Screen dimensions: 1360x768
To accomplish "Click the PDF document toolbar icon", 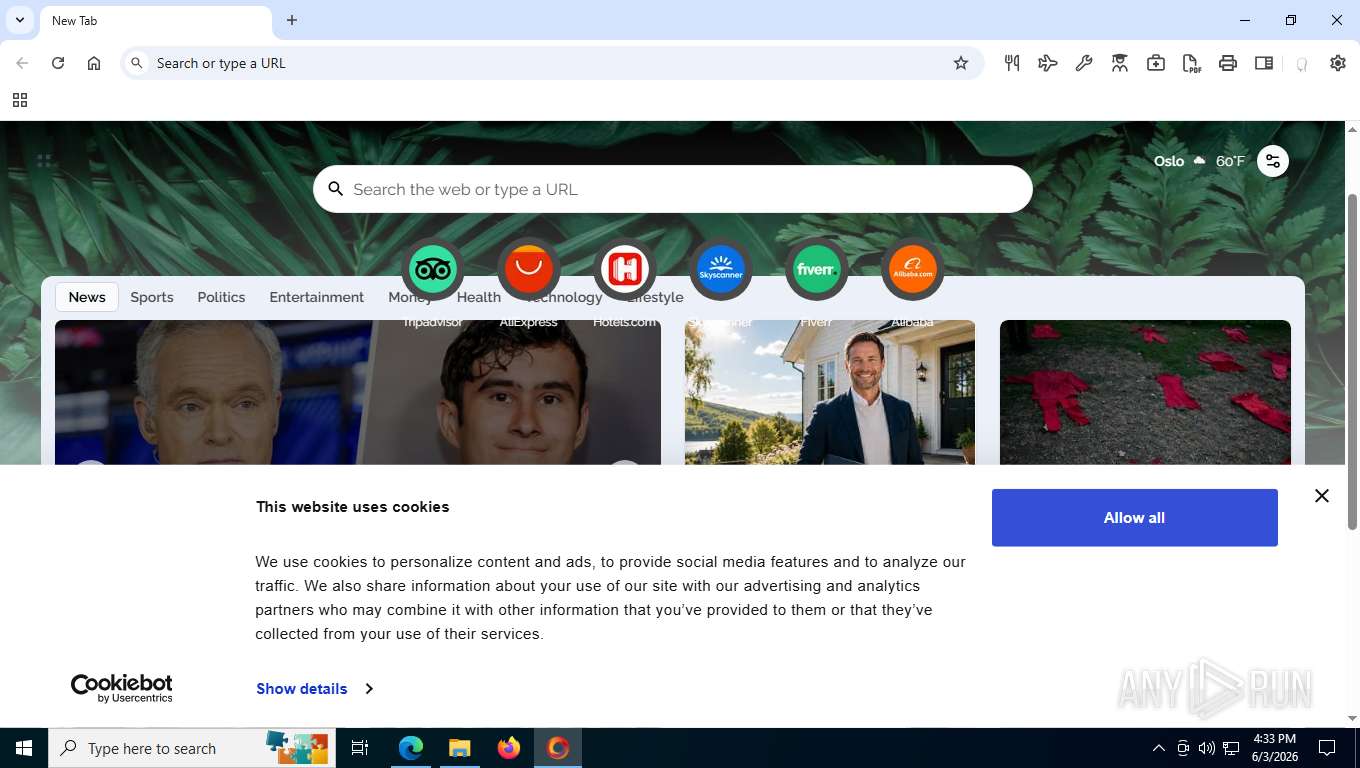I will point(1192,63).
